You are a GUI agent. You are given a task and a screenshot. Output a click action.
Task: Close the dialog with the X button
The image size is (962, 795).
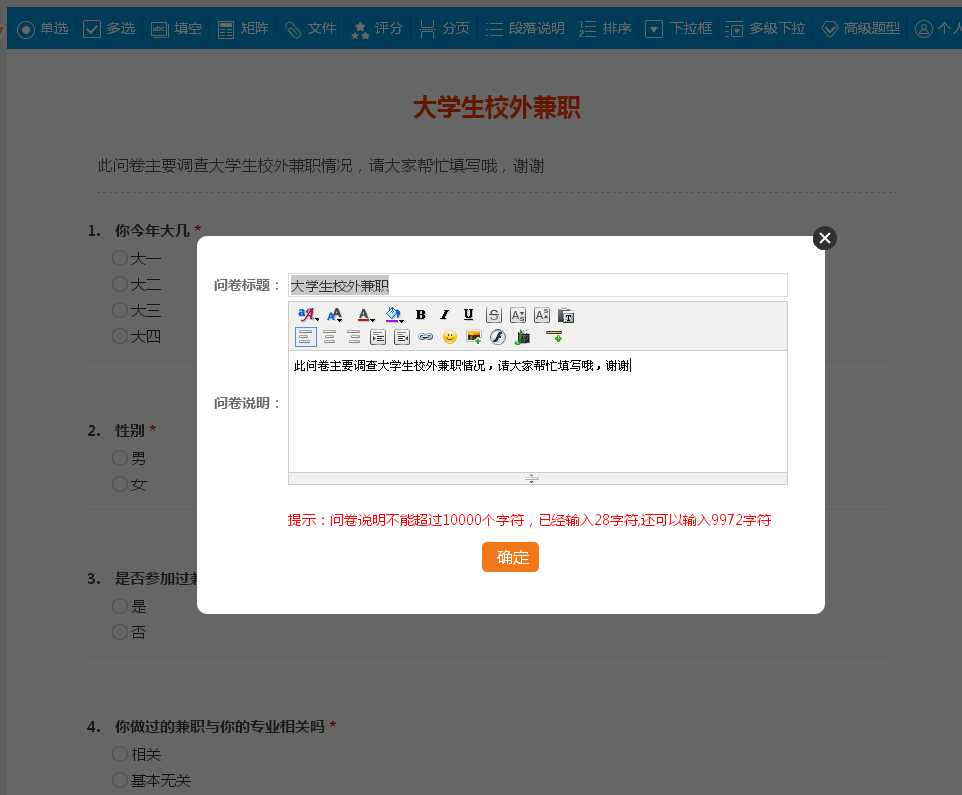tap(825, 238)
